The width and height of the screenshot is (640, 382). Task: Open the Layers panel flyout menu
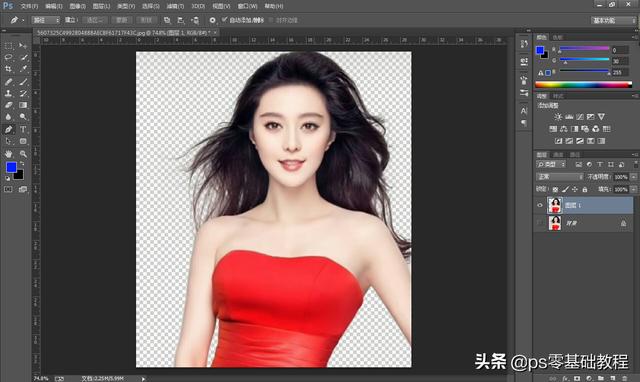point(635,155)
